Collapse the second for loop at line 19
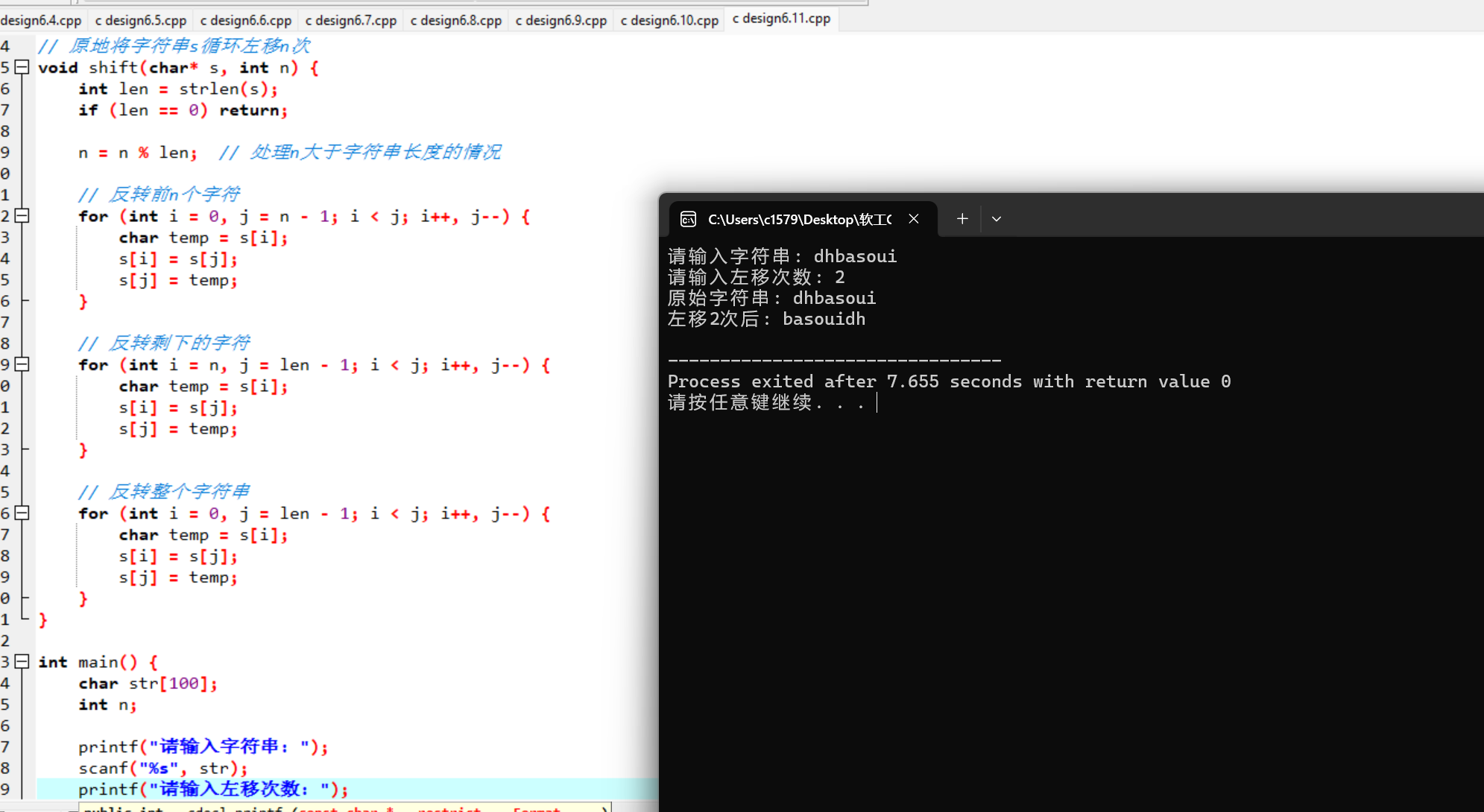 (22, 364)
